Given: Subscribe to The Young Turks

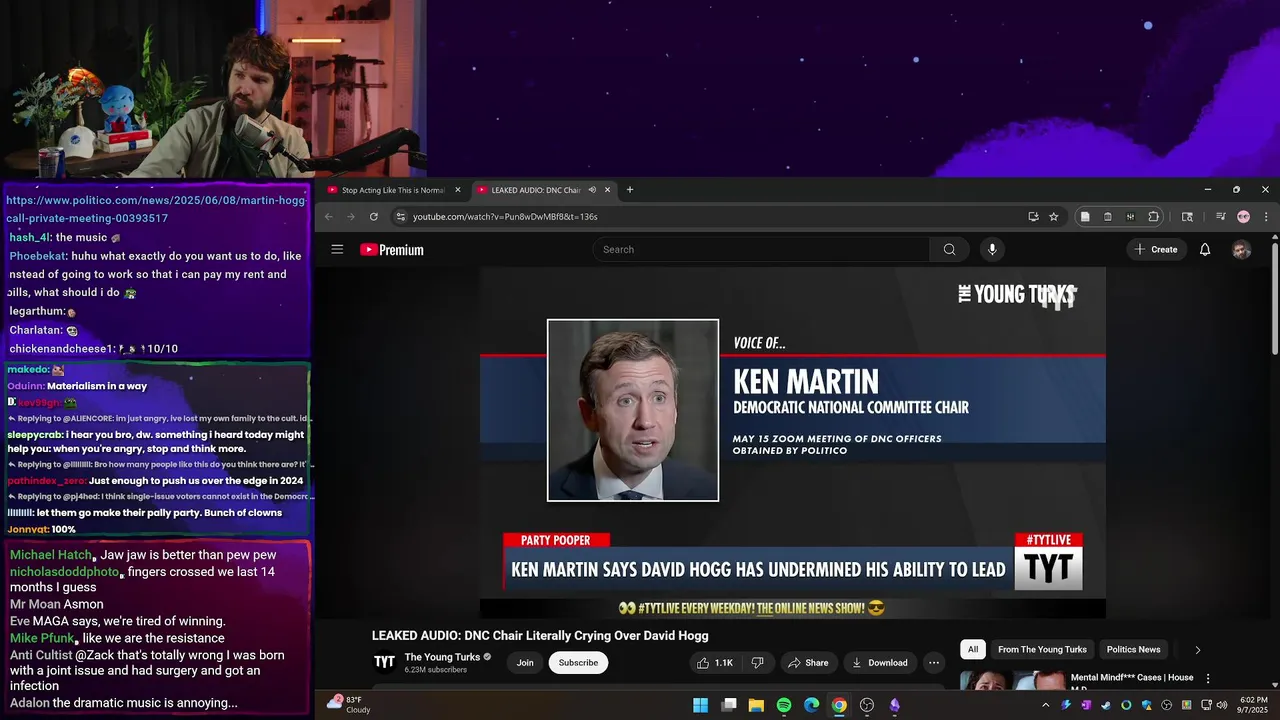Looking at the screenshot, I should point(578,662).
